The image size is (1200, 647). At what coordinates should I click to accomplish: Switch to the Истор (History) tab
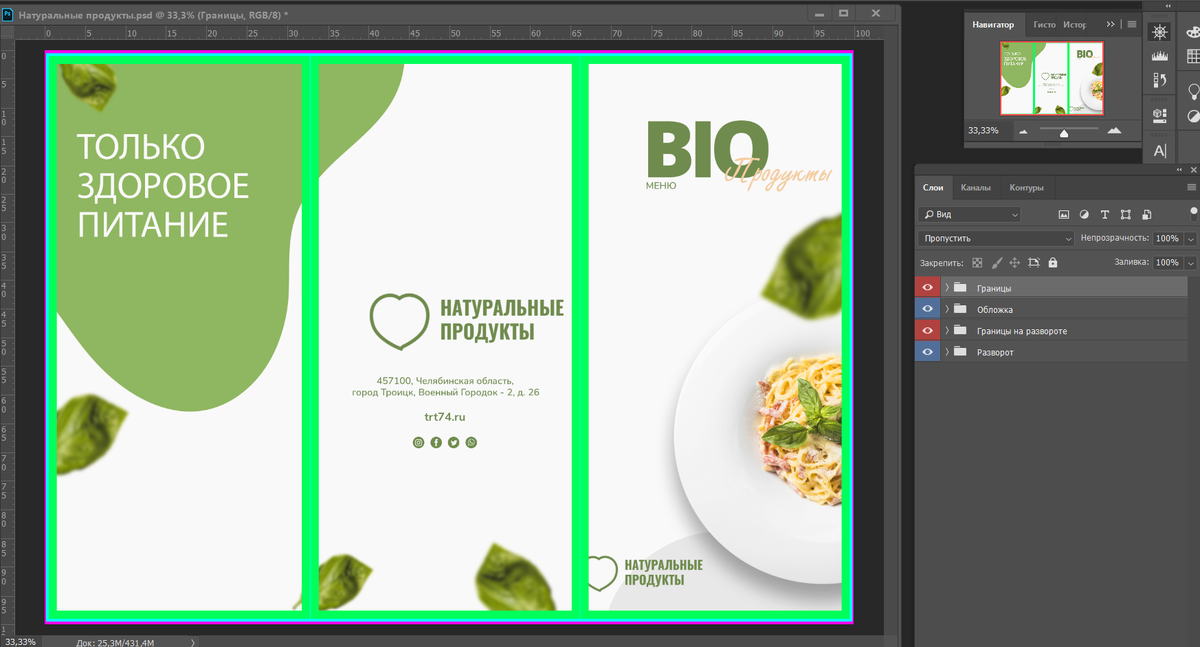pos(1075,24)
